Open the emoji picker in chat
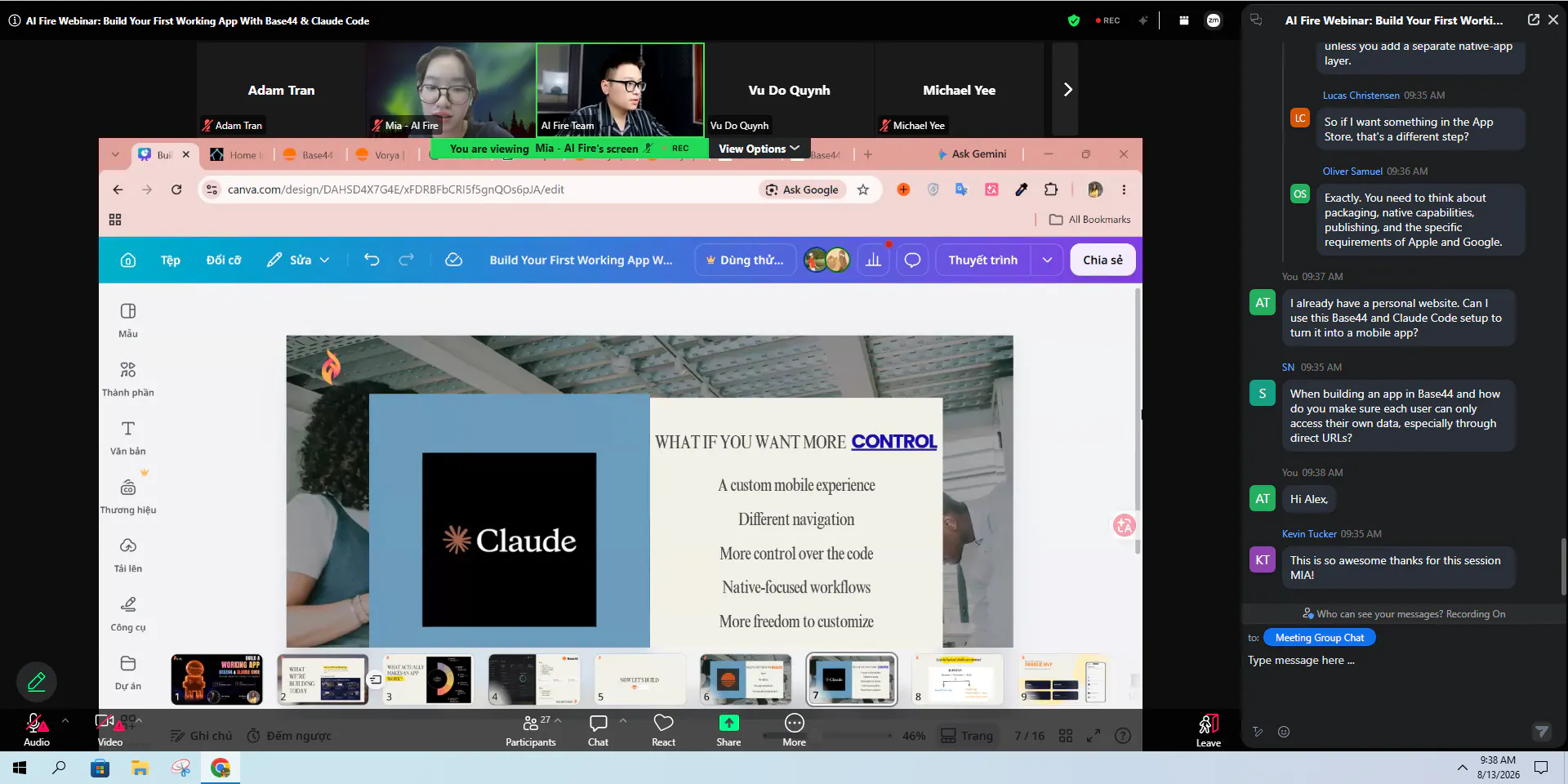 point(1284,732)
